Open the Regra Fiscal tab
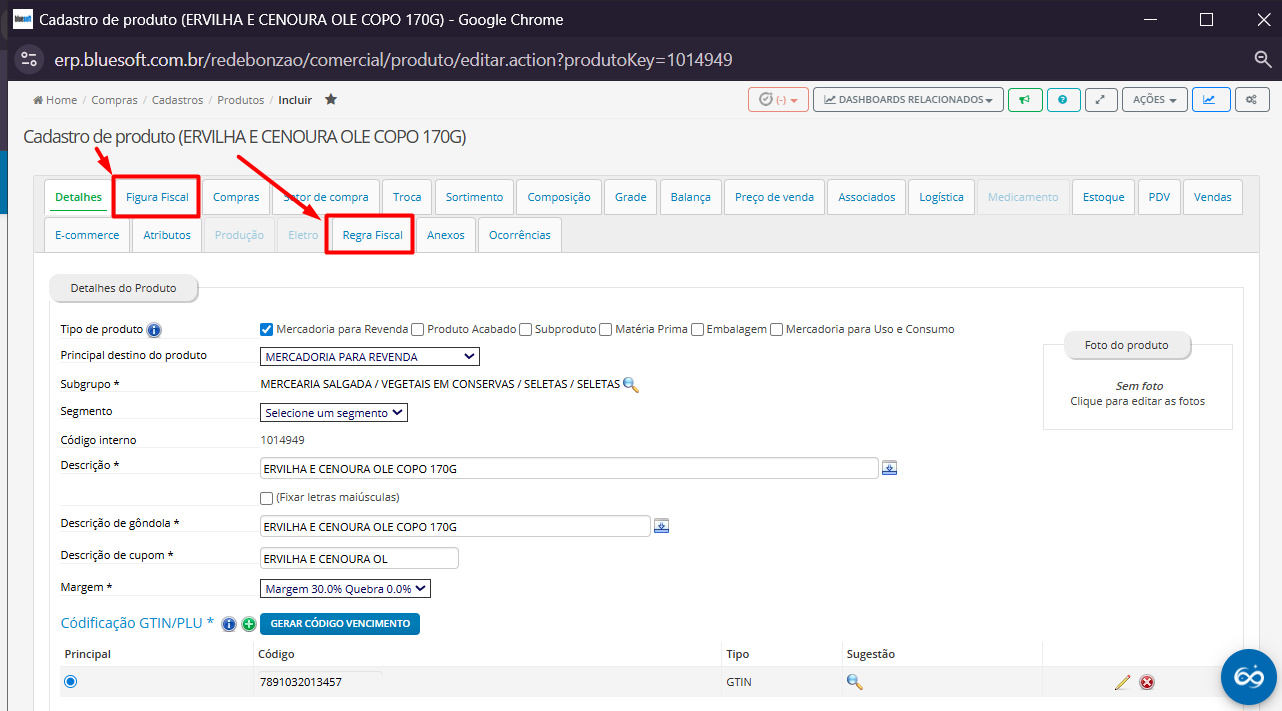Viewport: 1282px width, 711px height. pos(372,235)
